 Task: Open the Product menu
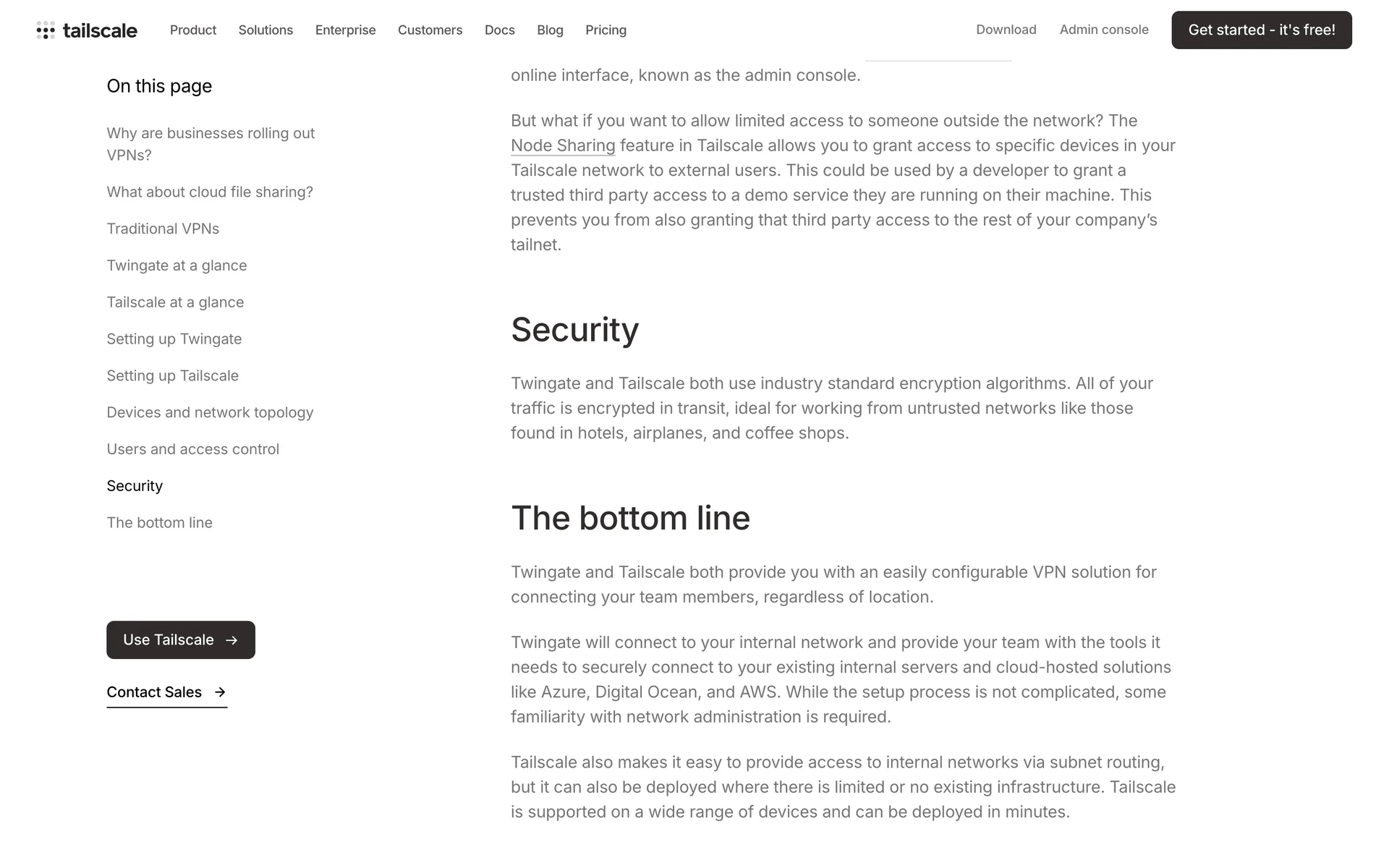click(x=193, y=30)
